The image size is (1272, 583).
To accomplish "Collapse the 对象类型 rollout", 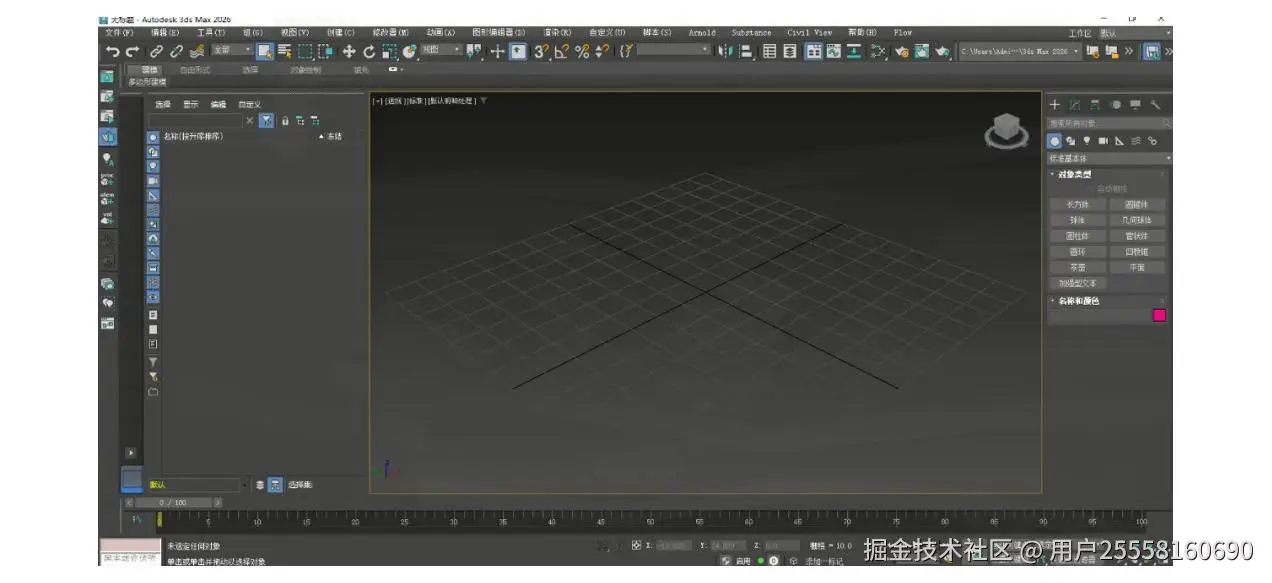I will click(x=1075, y=174).
